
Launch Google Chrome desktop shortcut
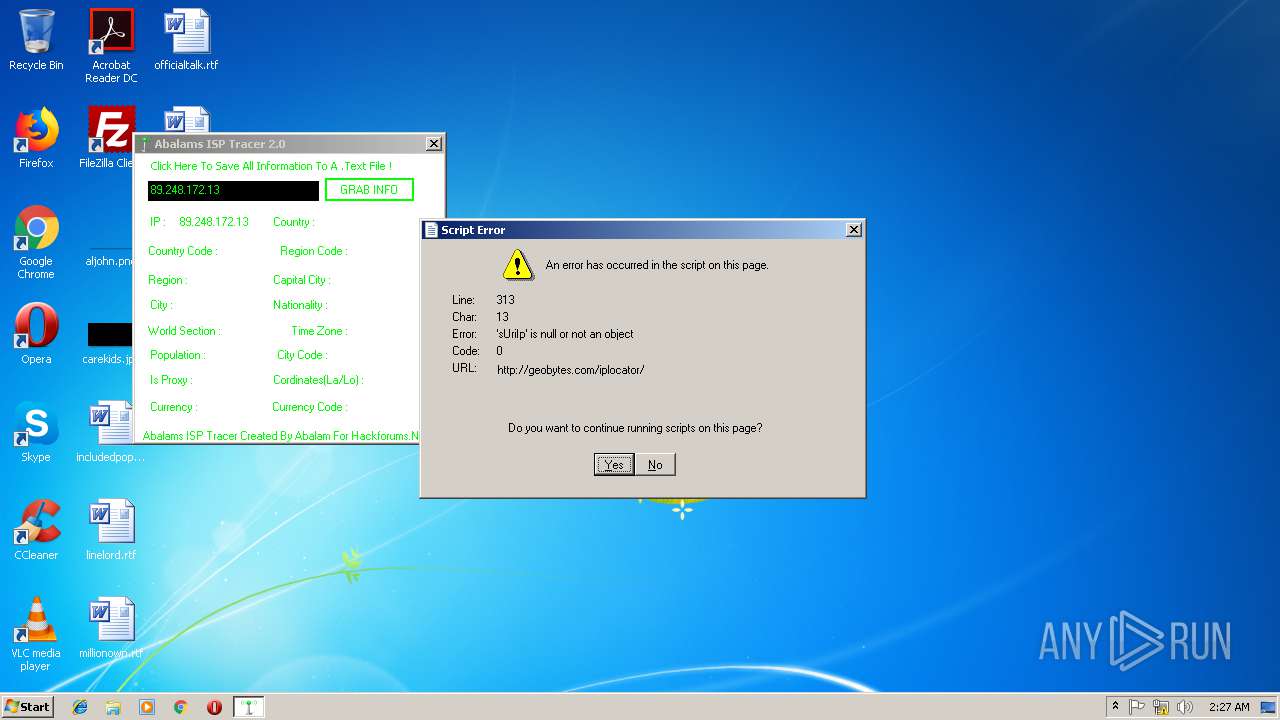[36, 242]
